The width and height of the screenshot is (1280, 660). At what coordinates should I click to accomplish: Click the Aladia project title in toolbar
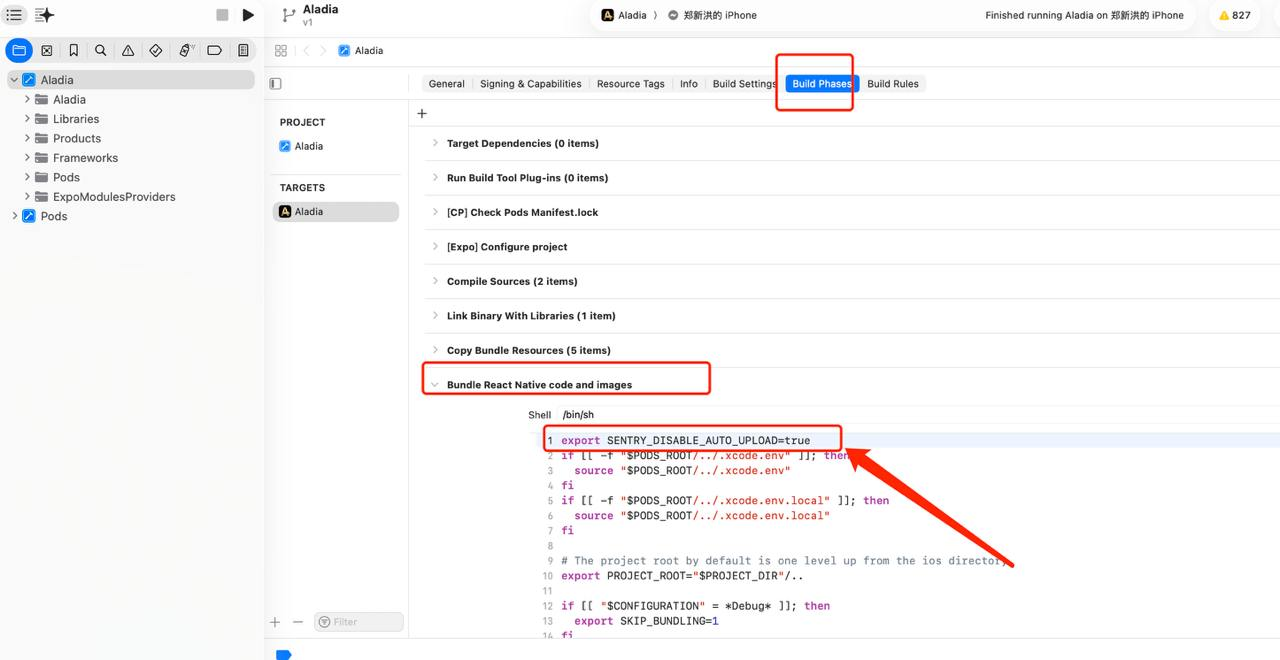(320, 9)
